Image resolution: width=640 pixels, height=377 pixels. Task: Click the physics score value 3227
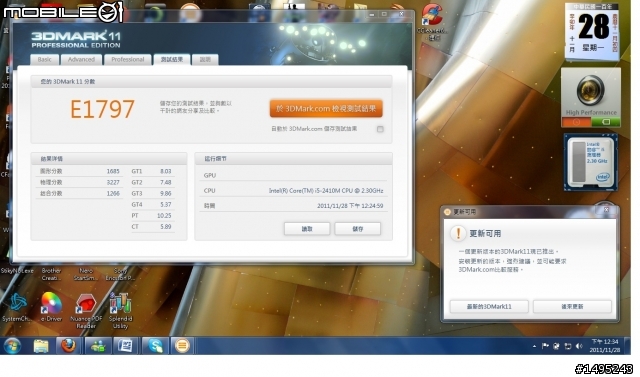(113, 182)
